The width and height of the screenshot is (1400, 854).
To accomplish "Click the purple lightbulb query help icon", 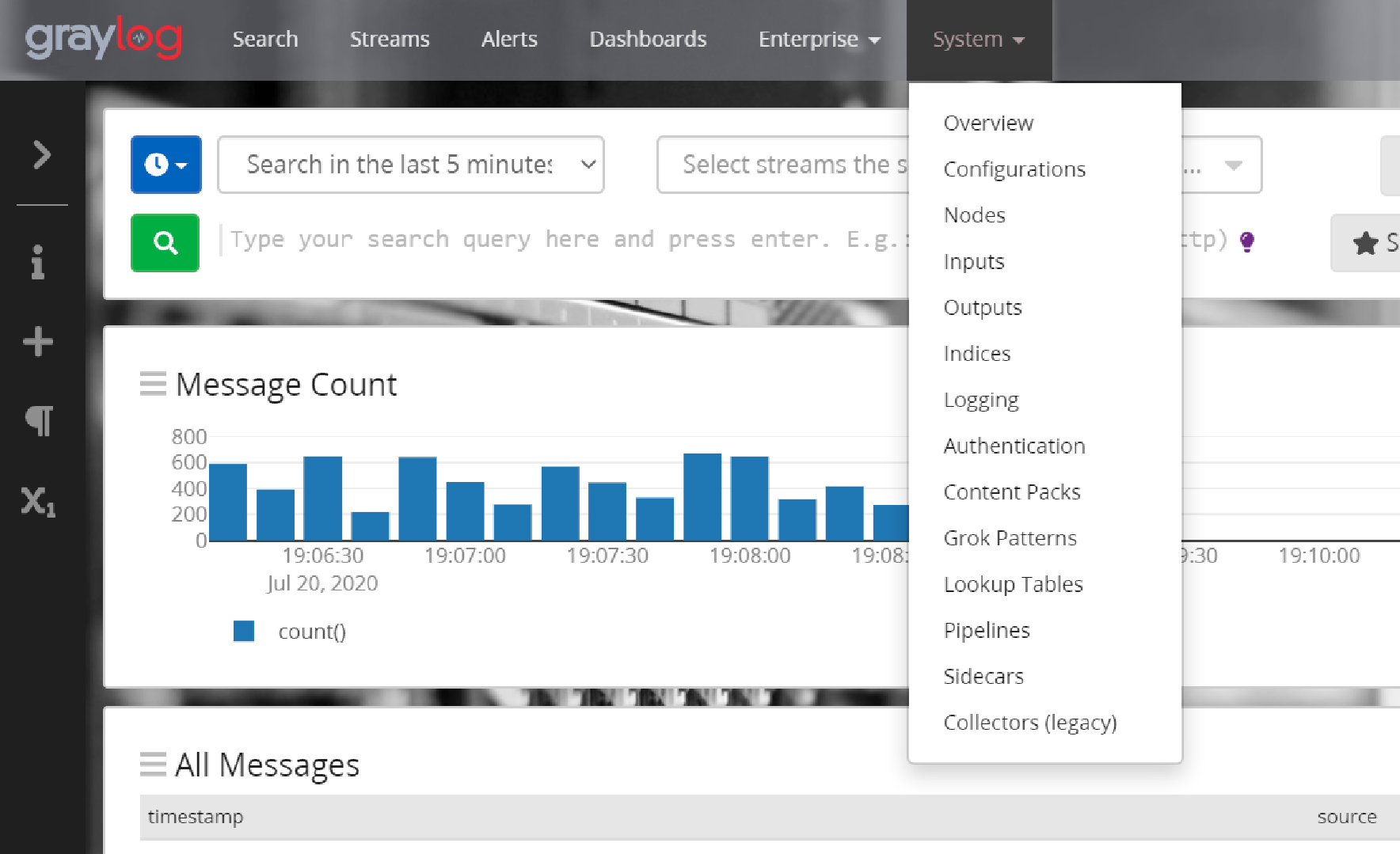I will (x=1247, y=241).
